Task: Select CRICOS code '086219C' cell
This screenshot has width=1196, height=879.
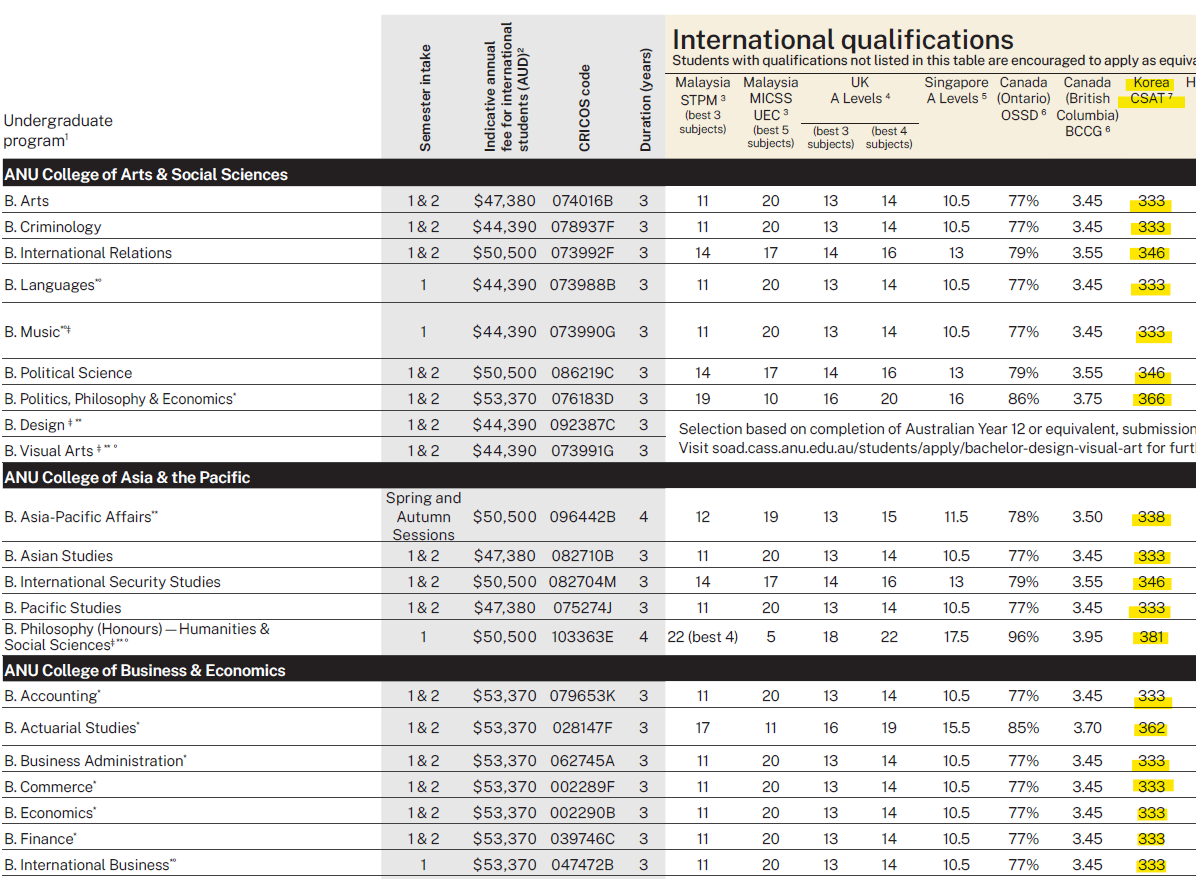Action: (583, 373)
